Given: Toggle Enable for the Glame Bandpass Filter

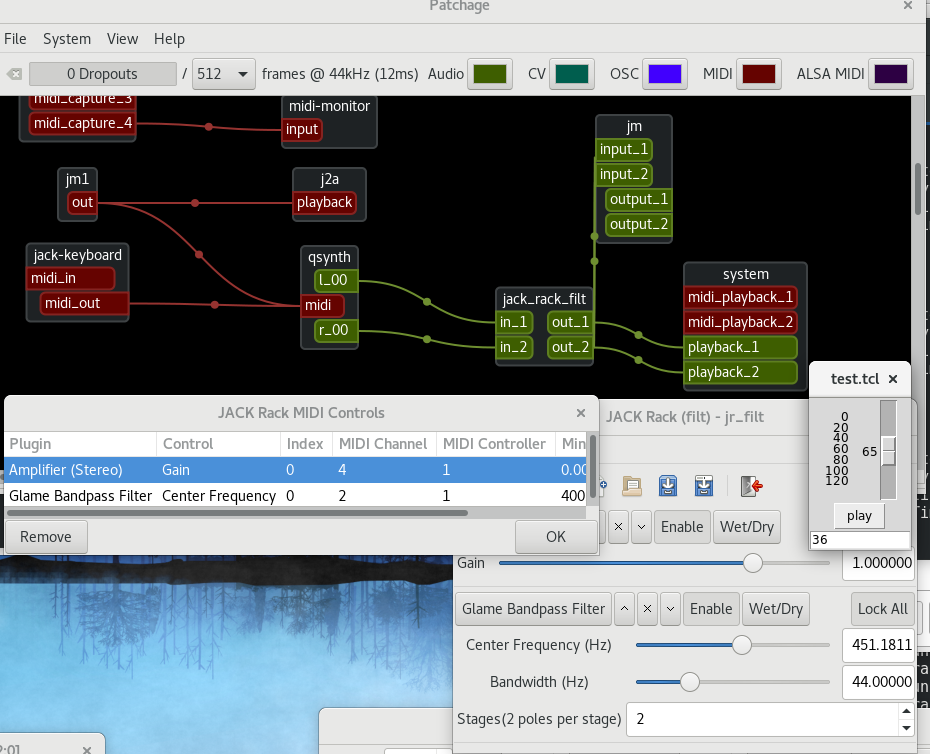Looking at the screenshot, I should pyautogui.click(x=711, y=609).
